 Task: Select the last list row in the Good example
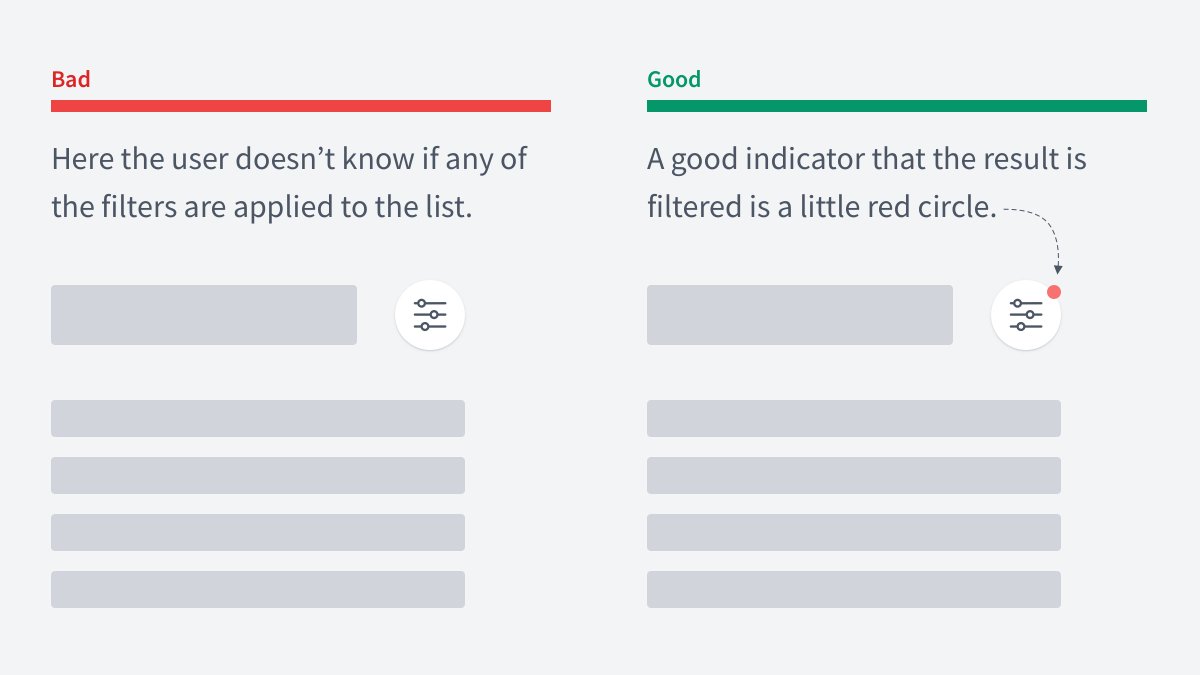tap(854, 589)
